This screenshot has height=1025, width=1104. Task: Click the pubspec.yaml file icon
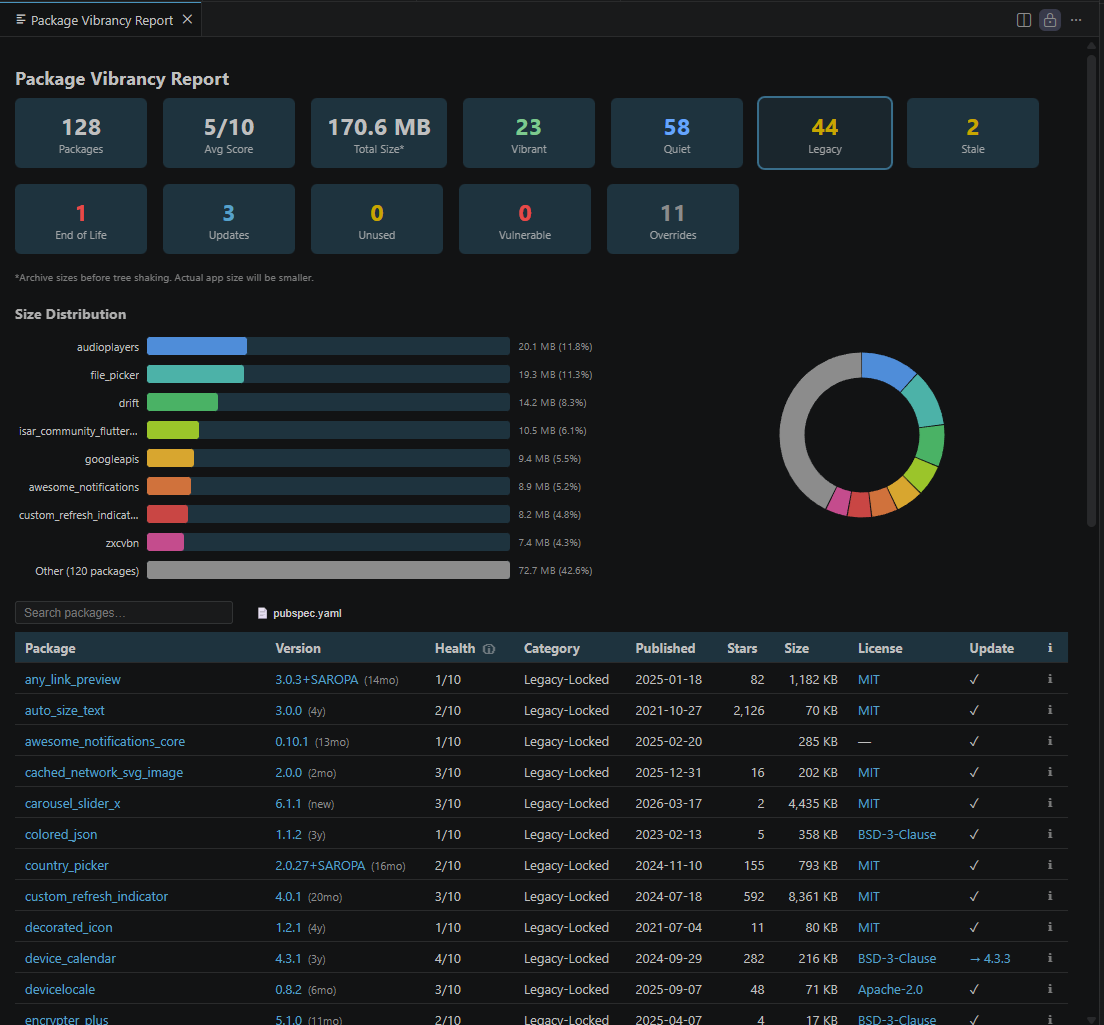click(263, 613)
